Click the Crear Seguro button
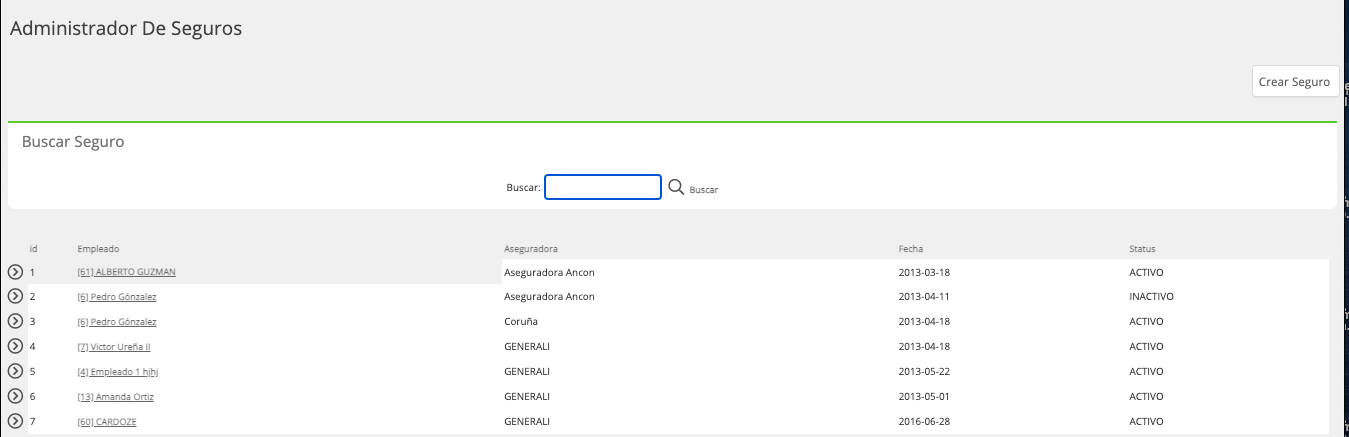The height and width of the screenshot is (437, 1349). pyautogui.click(x=1295, y=82)
